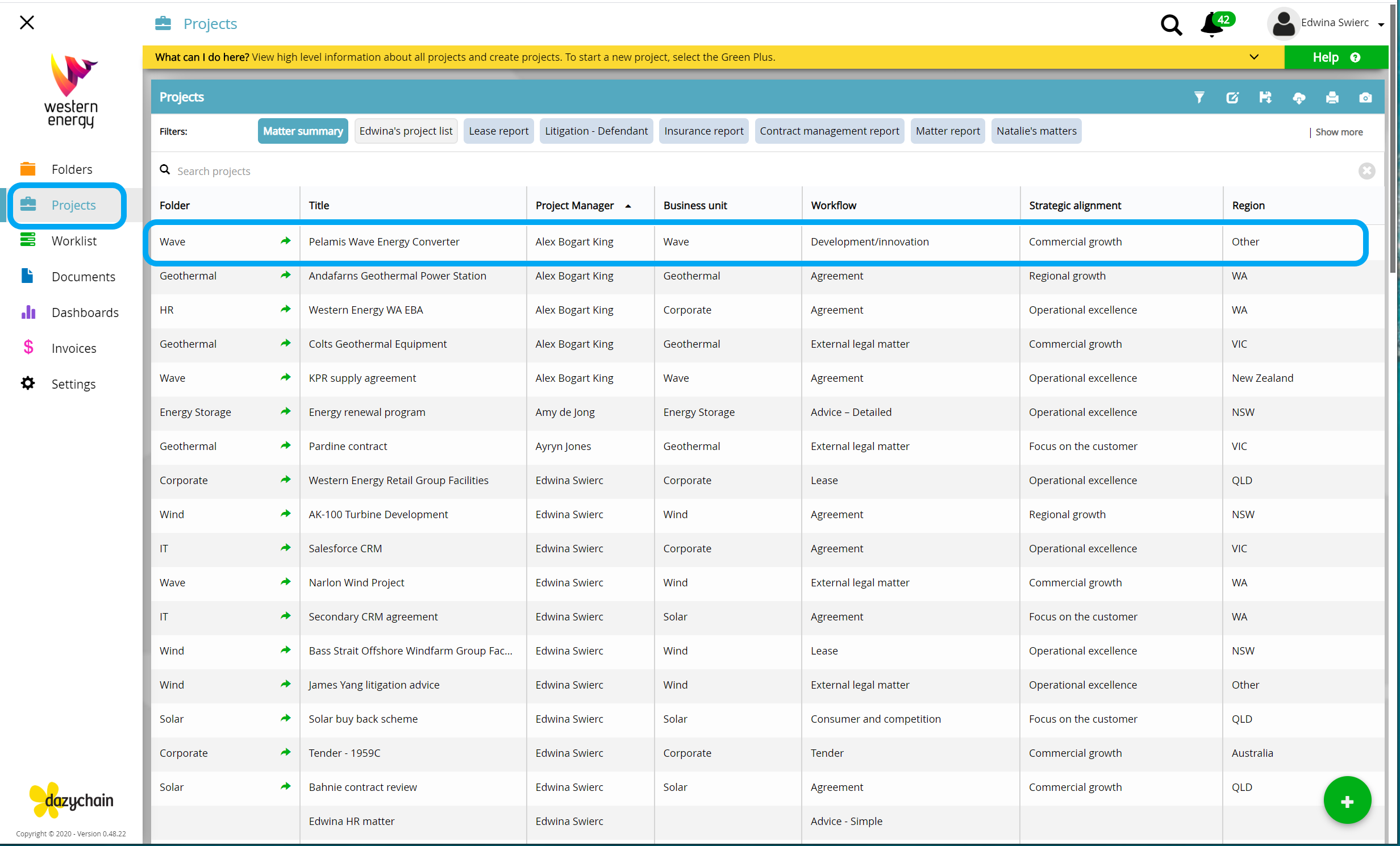Click the edit pencil icon in the Projects header

click(1232, 97)
